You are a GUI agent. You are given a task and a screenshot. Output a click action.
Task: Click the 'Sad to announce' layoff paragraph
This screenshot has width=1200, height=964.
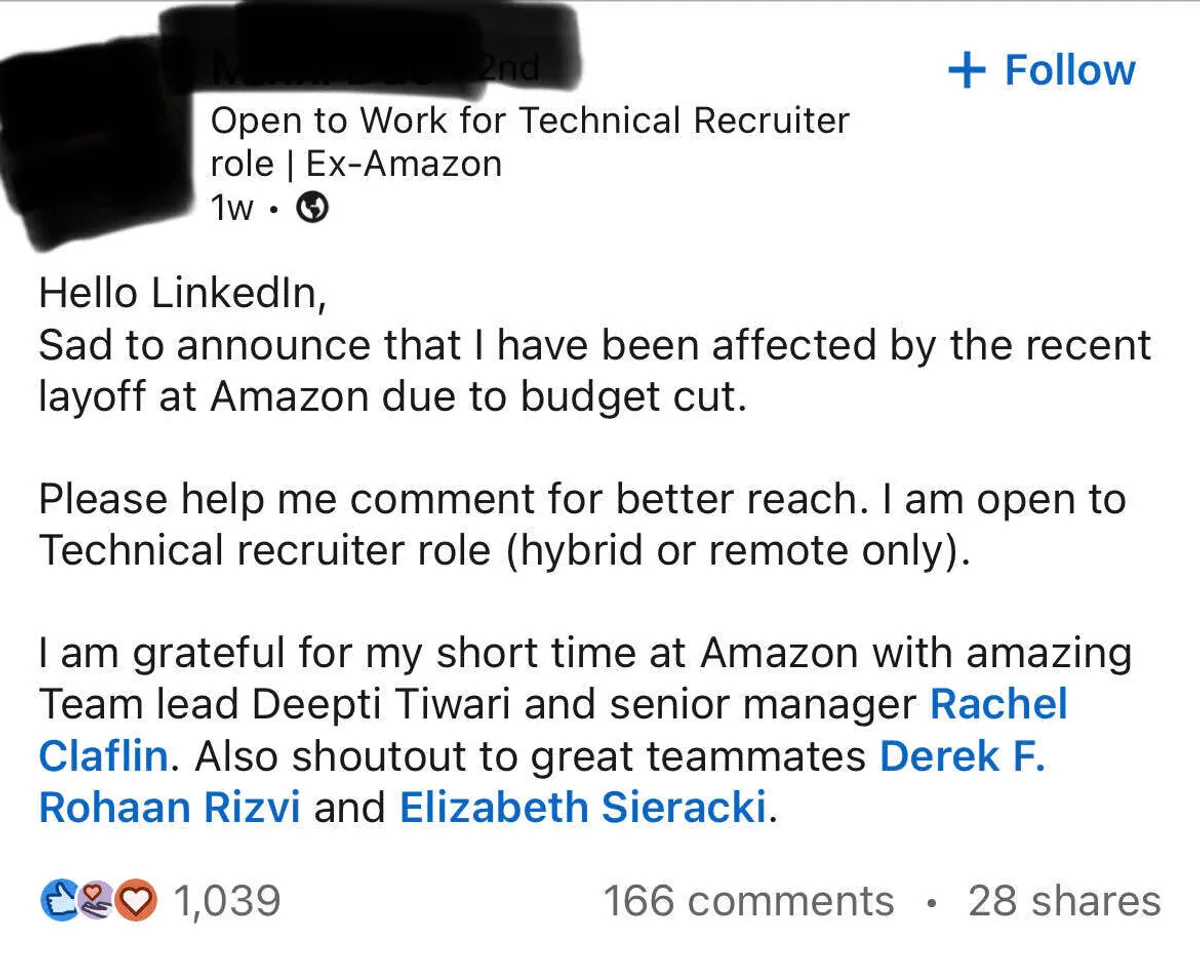tap(594, 371)
